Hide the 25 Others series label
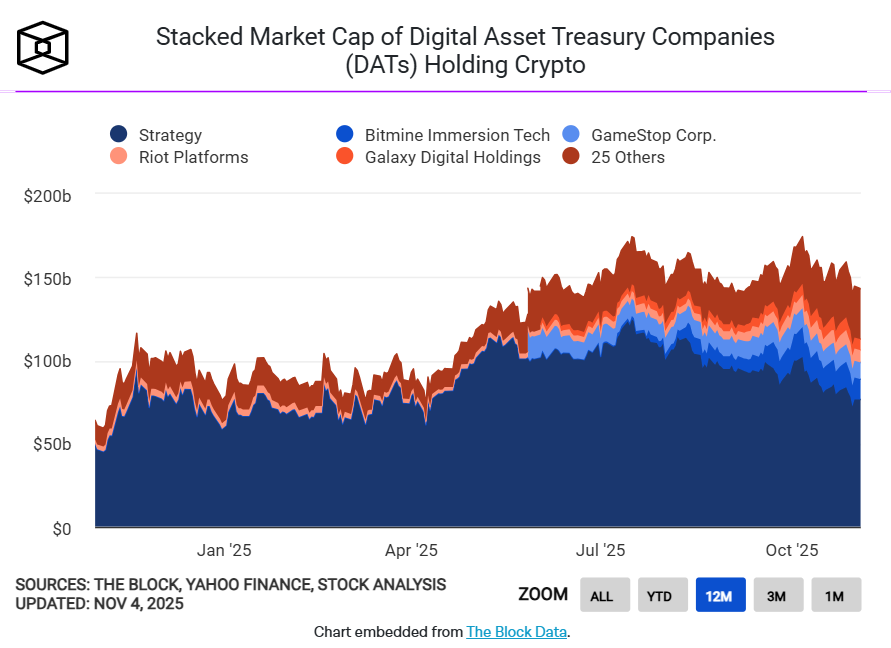Screen dimensions: 891x648 pyautogui.click(x=627, y=157)
